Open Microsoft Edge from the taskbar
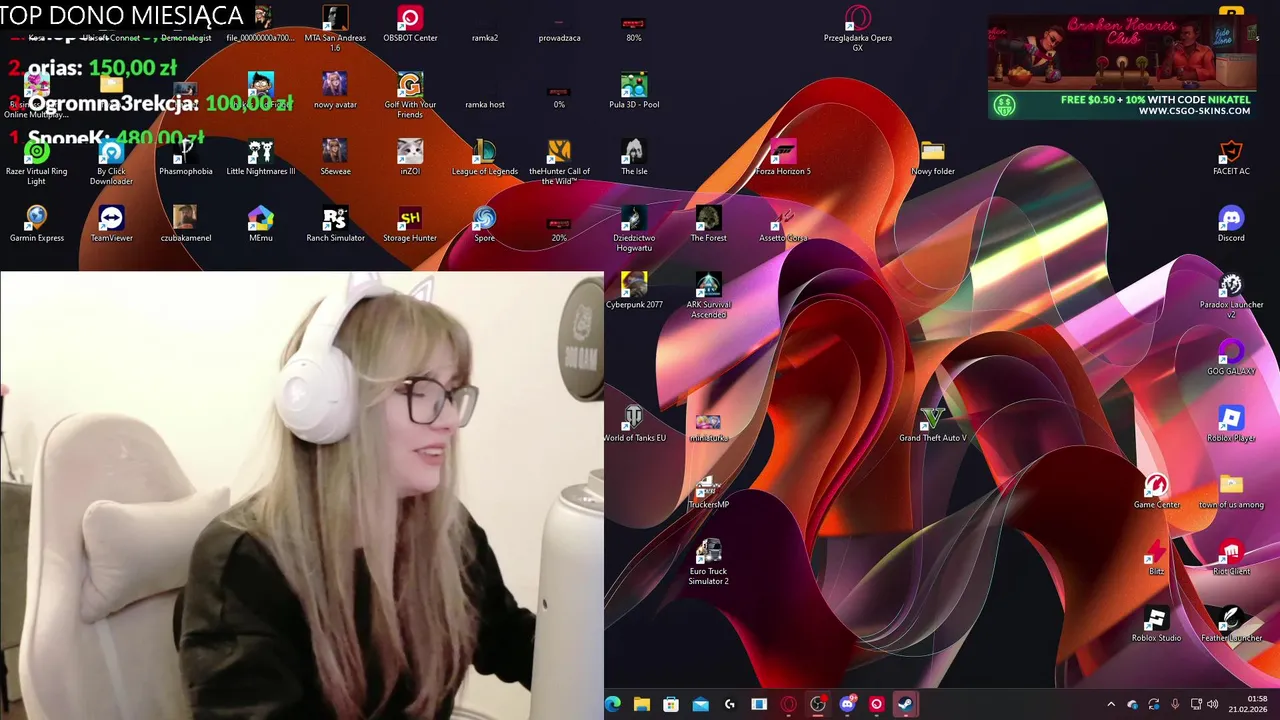 click(x=613, y=704)
